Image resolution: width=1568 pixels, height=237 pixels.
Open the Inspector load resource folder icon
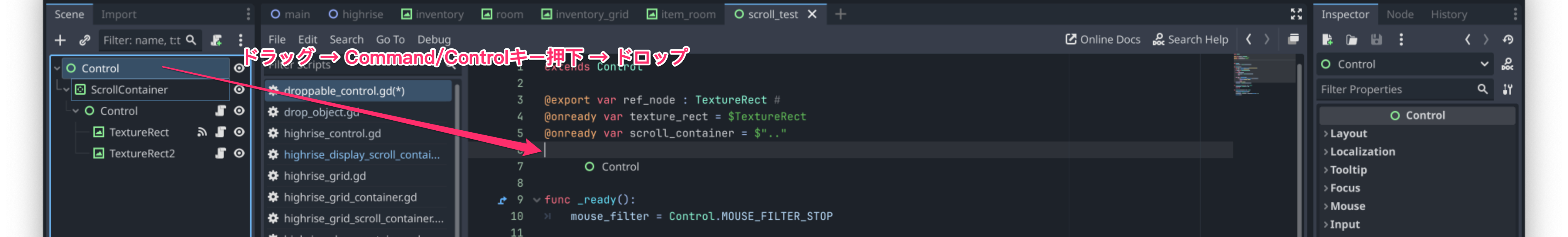point(1351,39)
